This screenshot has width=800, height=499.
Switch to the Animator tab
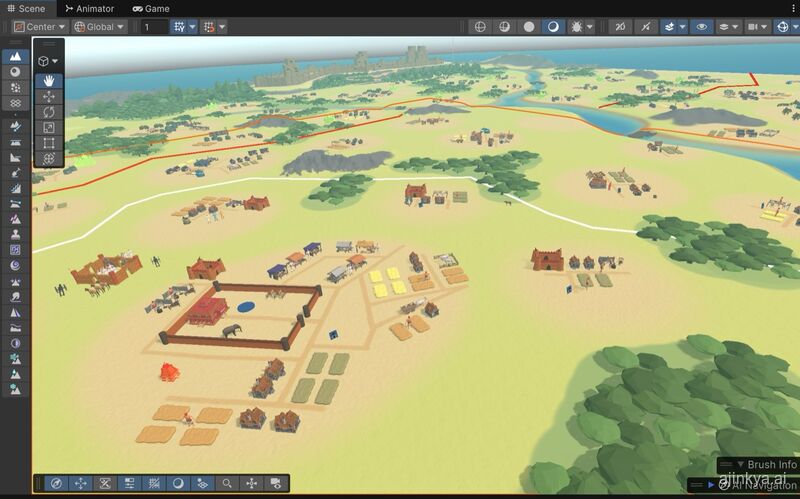[89, 9]
